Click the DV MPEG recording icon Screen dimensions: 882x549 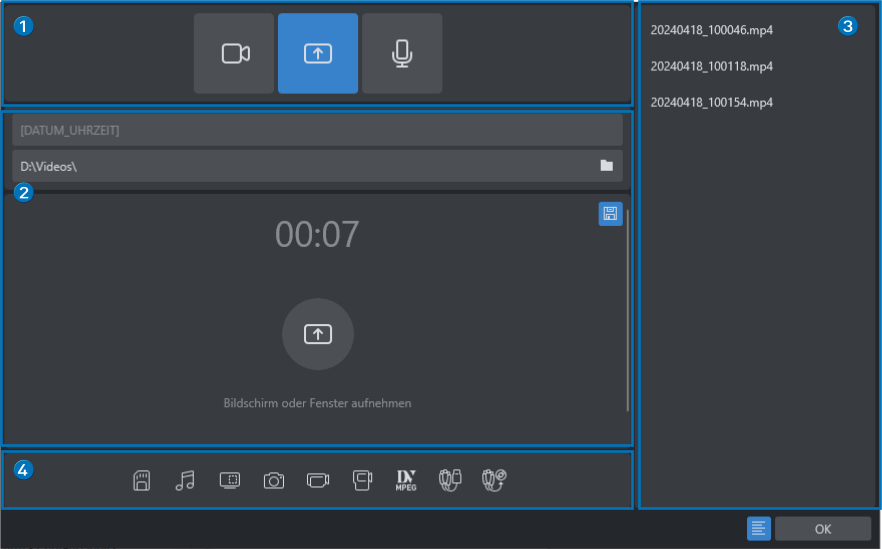[x=405, y=480]
